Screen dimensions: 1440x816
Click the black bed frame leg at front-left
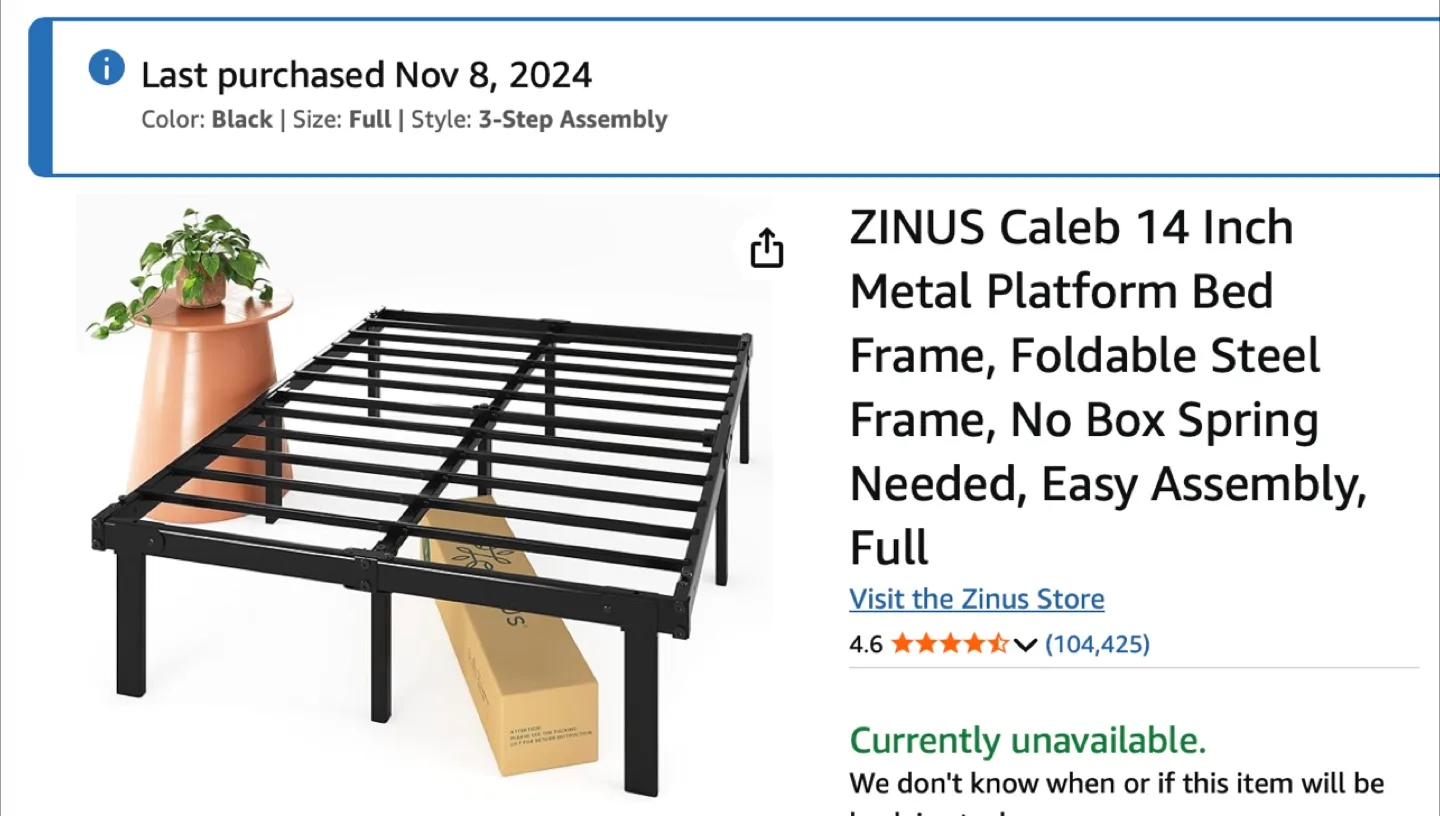click(131, 622)
